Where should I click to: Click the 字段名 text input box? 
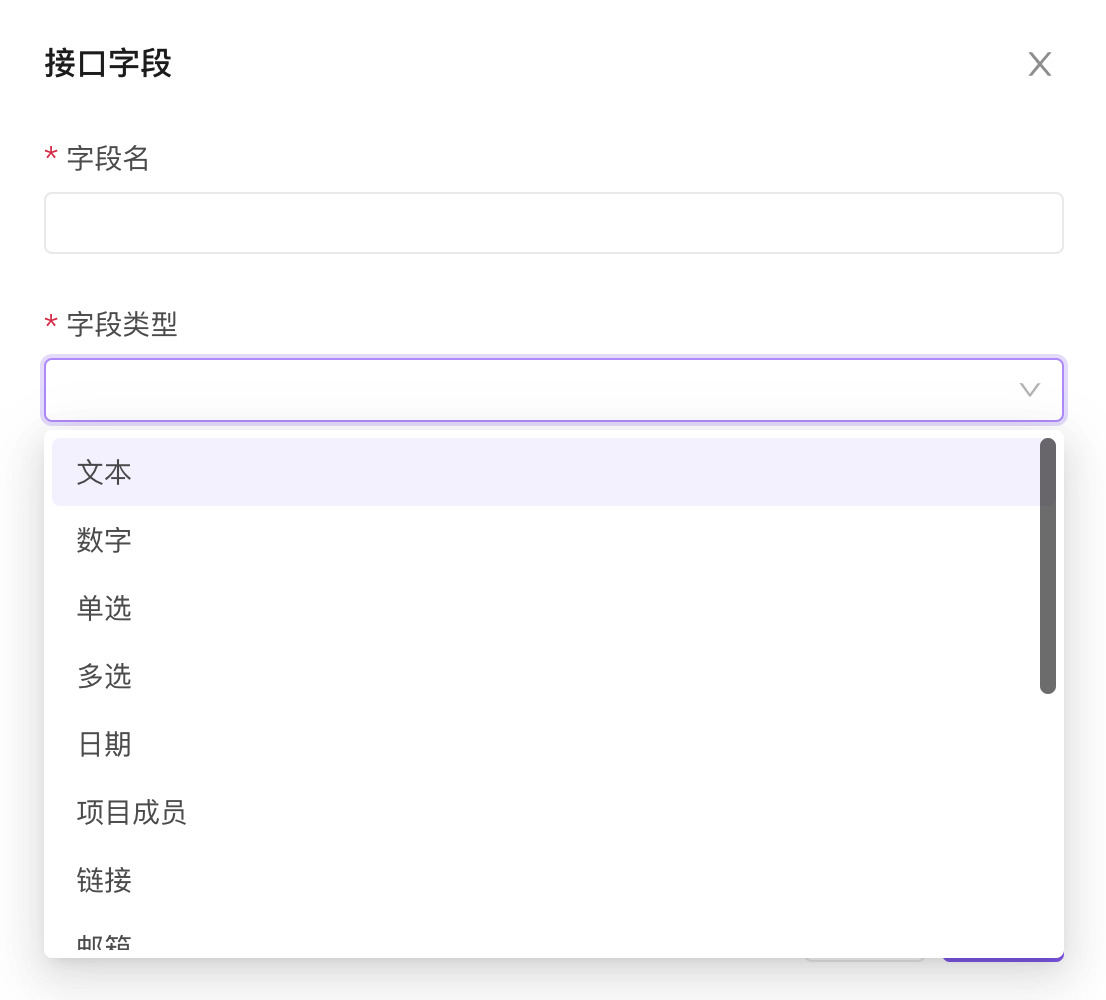click(x=553, y=223)
